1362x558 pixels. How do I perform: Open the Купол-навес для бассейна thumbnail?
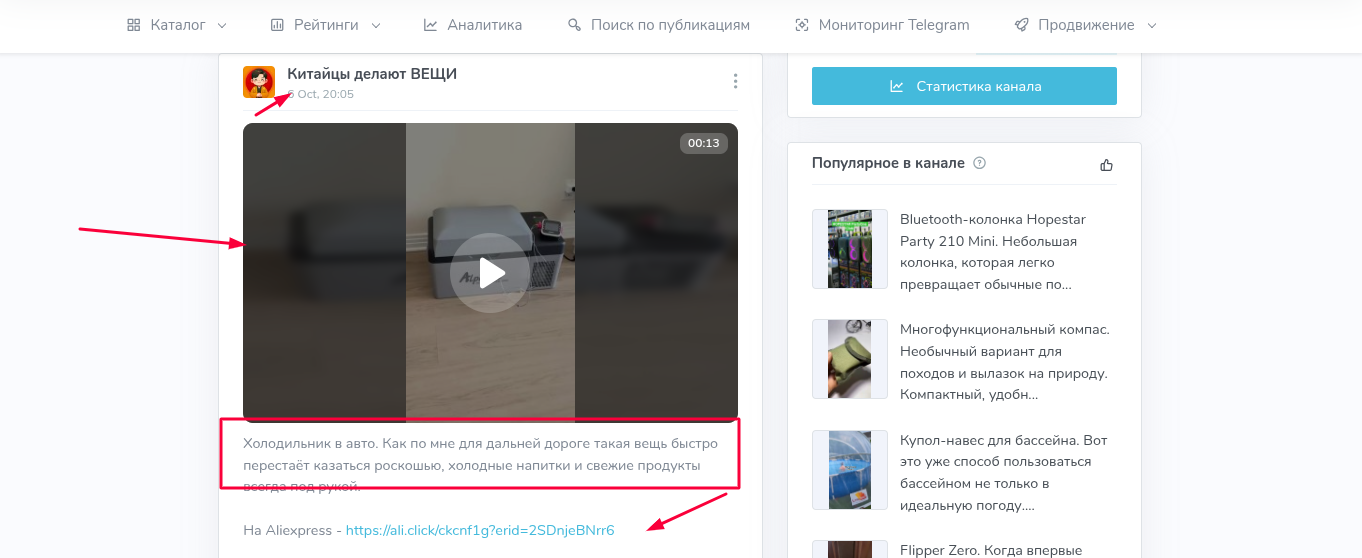click(x=850, y=470)
